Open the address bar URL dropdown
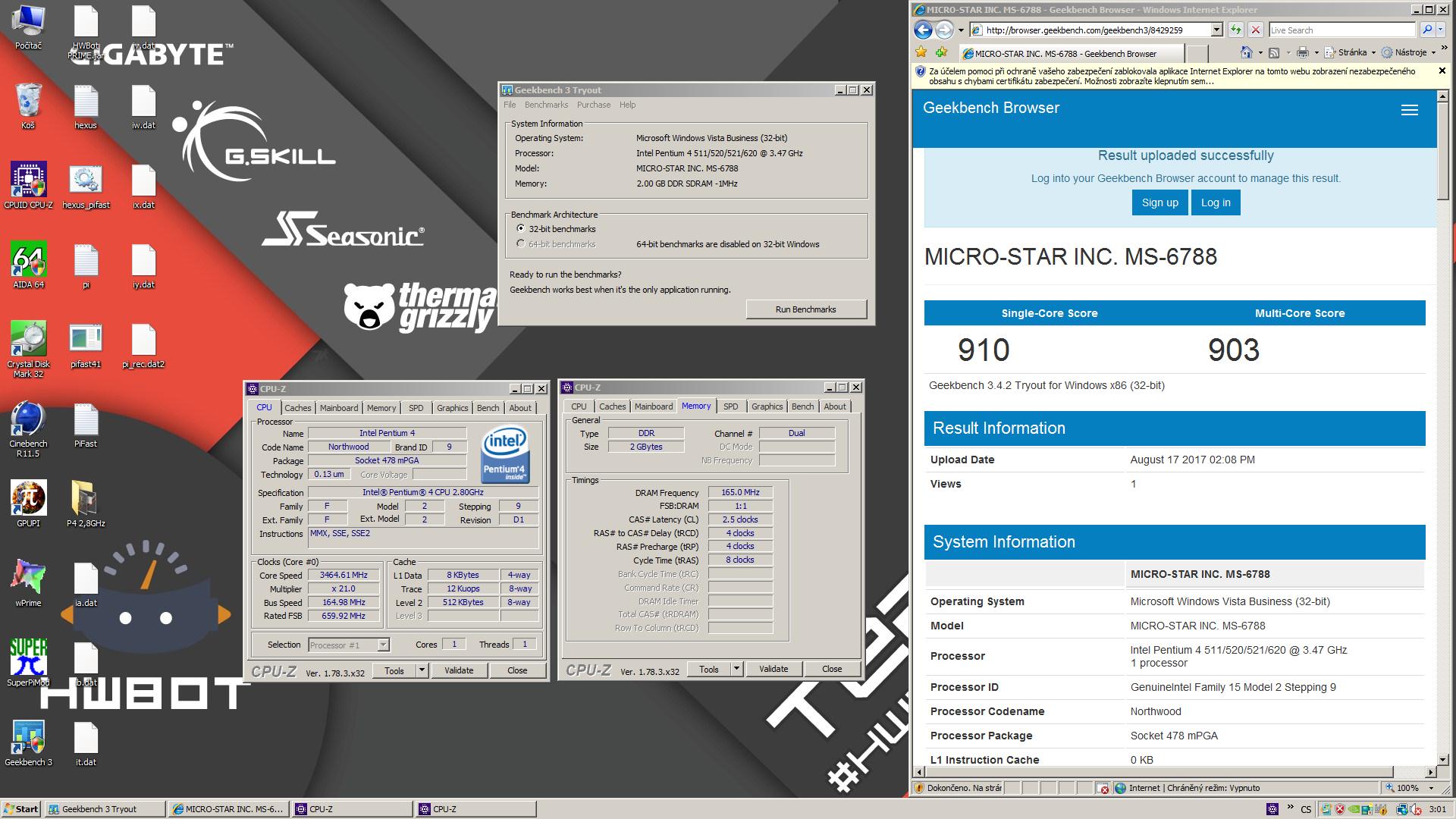 click(1216, 30)
